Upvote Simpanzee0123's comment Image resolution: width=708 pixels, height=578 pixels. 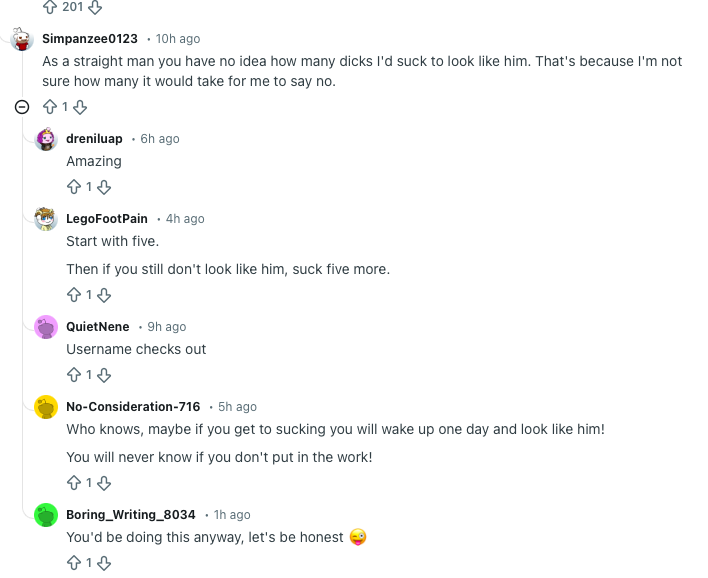coord(48,107)
